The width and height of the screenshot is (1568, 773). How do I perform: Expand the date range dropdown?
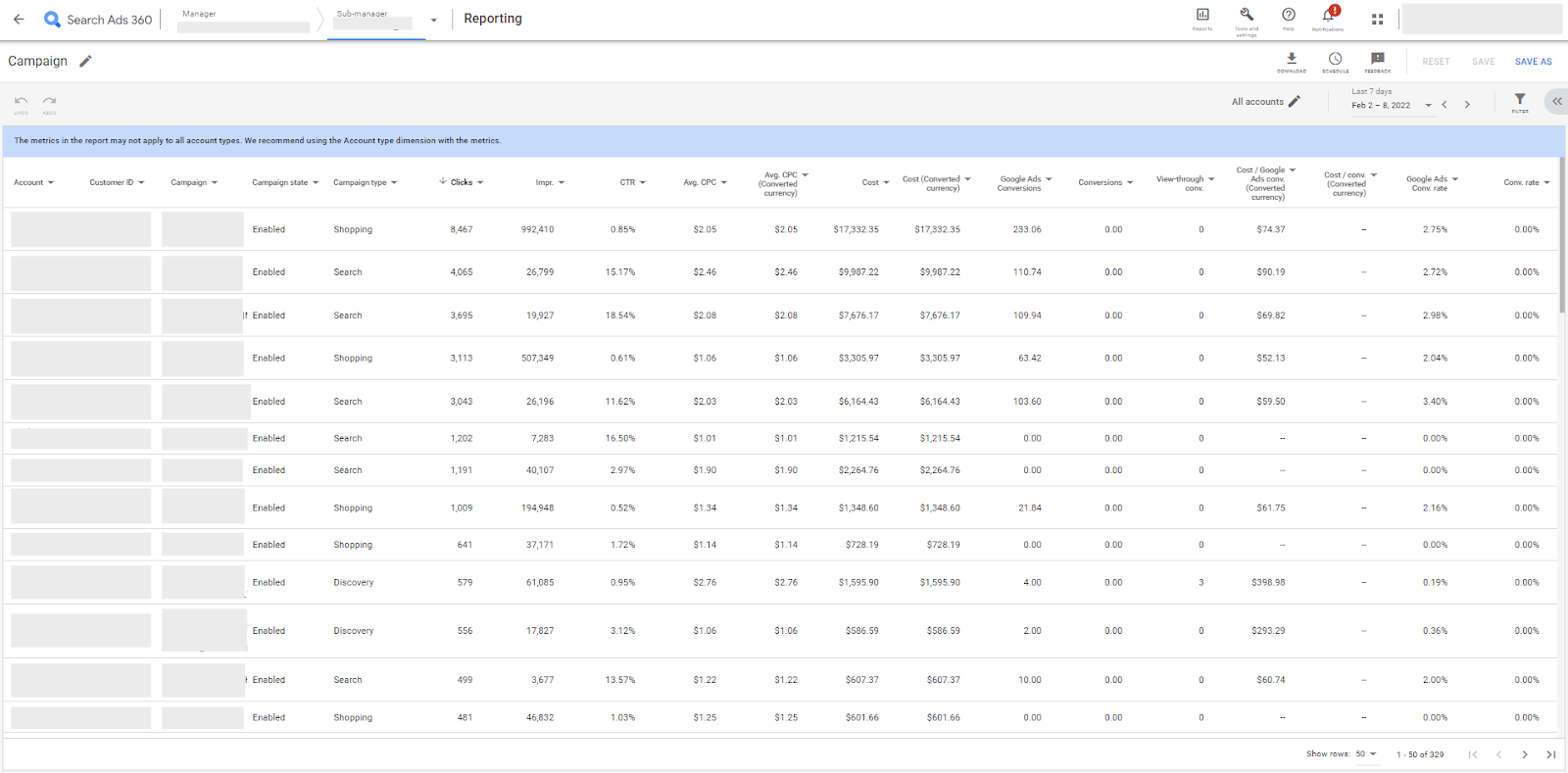pyautogui.click(x=1428, y=105)
